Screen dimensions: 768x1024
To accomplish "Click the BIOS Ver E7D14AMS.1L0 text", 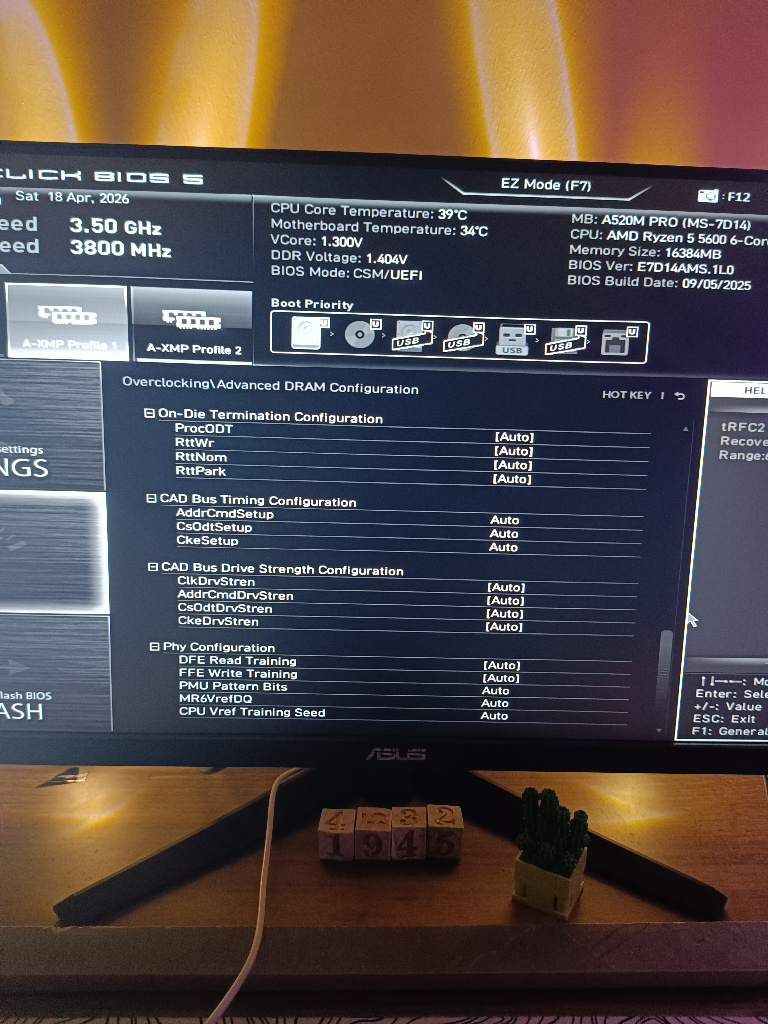I will [x=651, y=267].
